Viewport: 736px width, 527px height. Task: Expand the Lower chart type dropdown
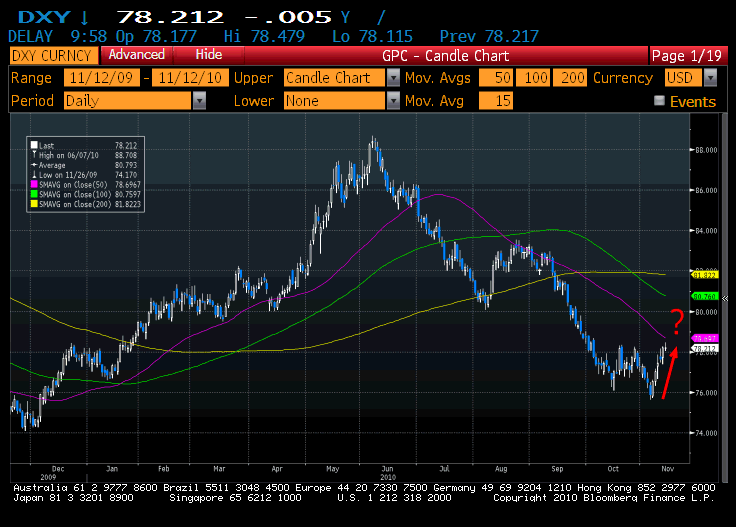393,101
